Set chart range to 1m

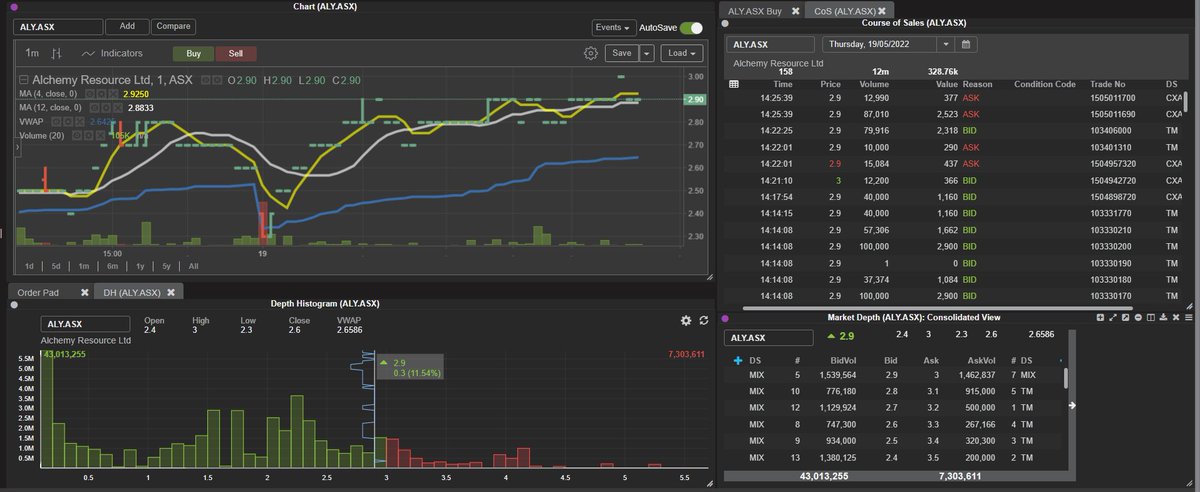tap(84, 266)
